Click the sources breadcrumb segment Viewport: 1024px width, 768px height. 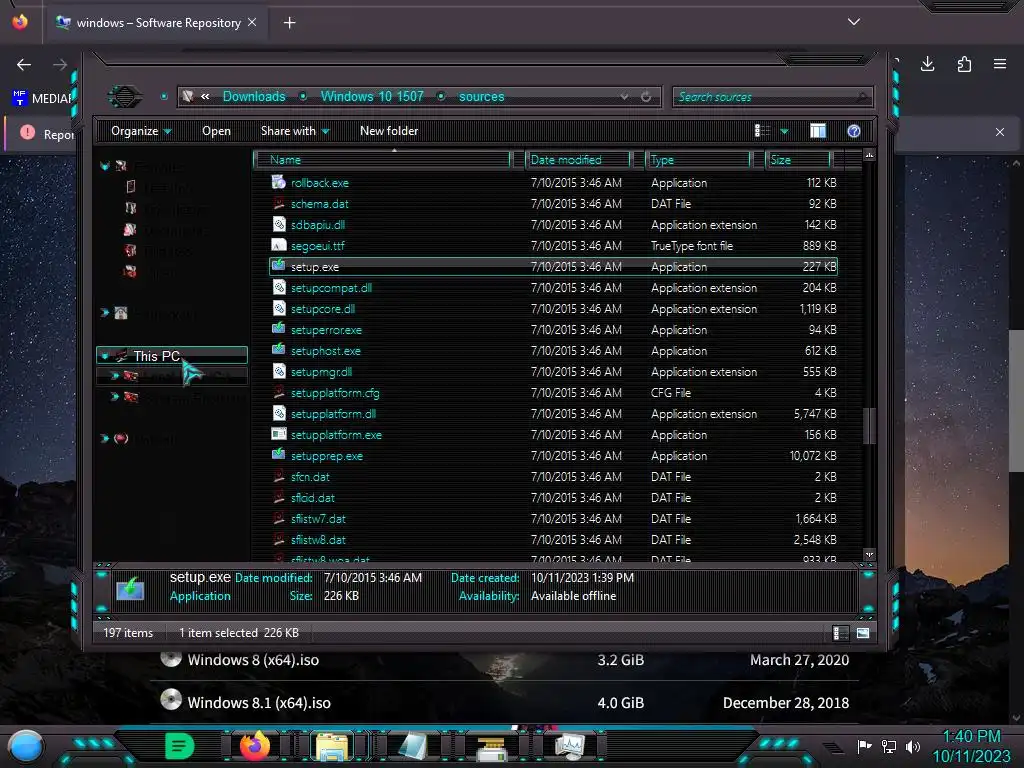pyautogui.click(x=481, y=97)
